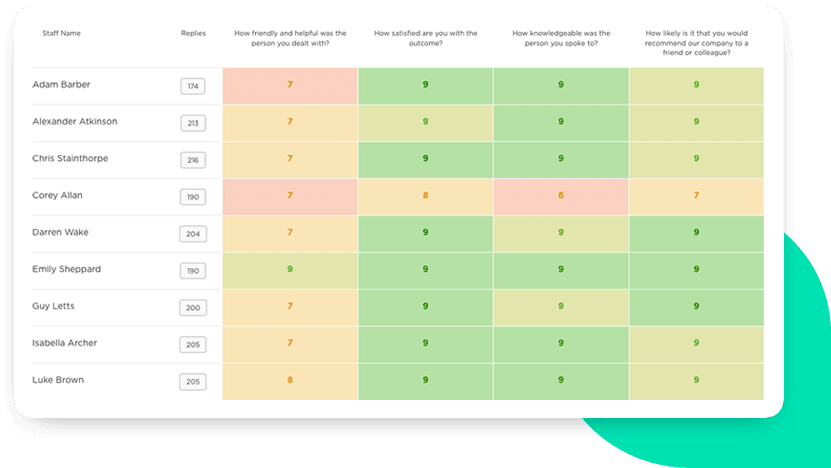Image resolution: width=831 pixels, height=468 pixels.
Task: Sort by the Replies column header
Action: tap(194, 33)
